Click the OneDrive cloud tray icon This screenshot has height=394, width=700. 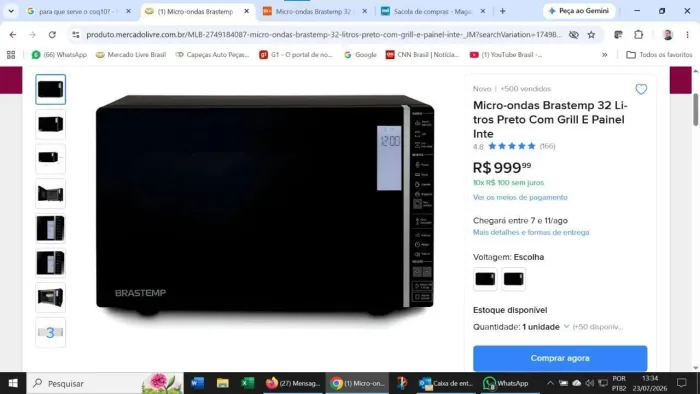[576, 383]
